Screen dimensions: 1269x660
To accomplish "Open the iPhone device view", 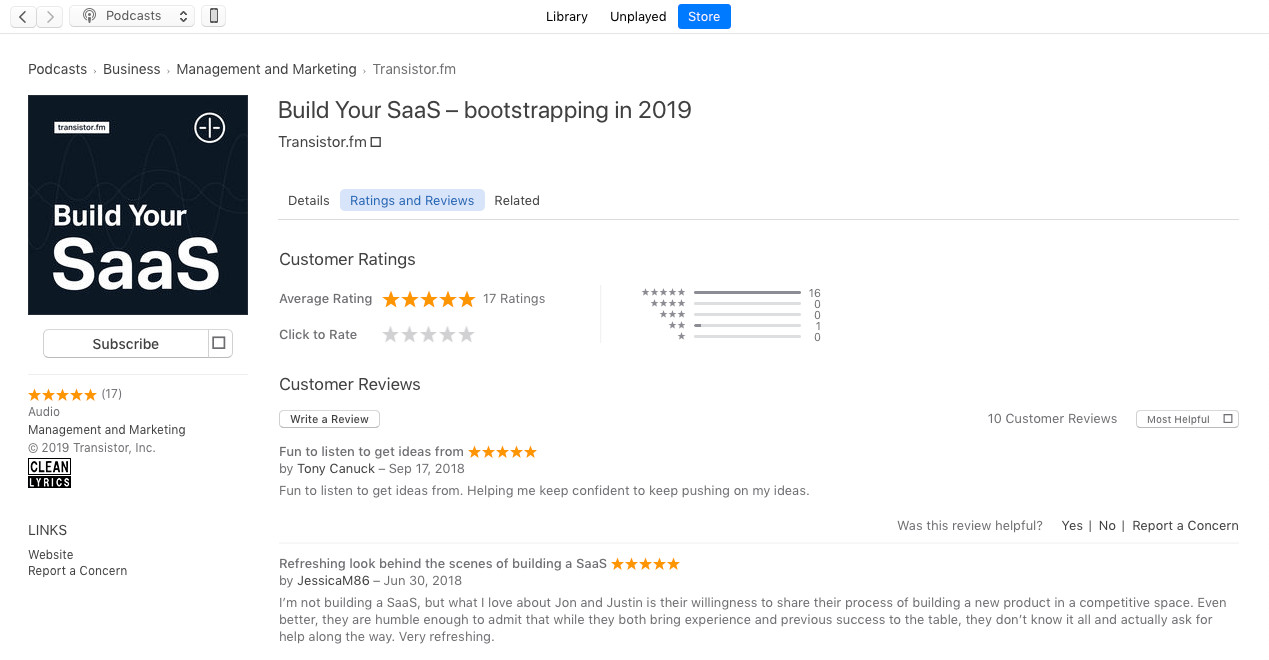I will point(213,15).
